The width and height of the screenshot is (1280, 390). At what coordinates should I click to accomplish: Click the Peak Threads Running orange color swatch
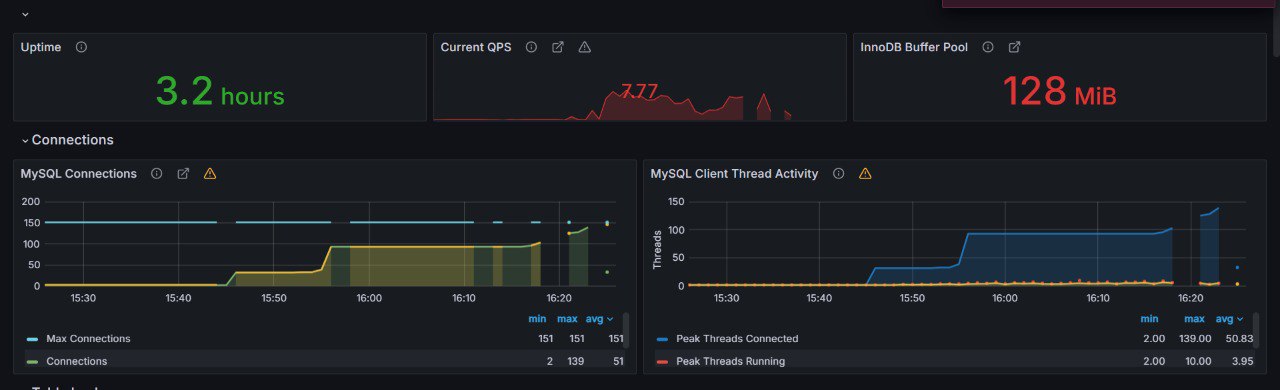tap(663, 362)
